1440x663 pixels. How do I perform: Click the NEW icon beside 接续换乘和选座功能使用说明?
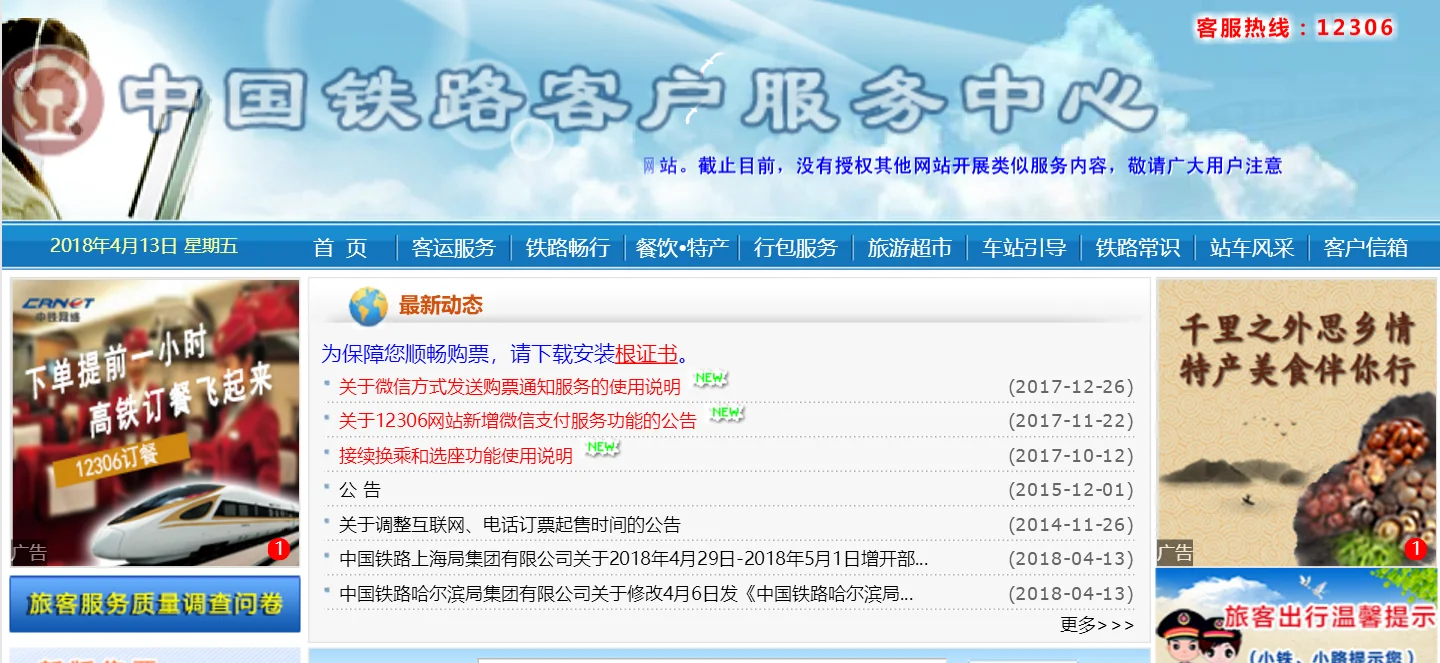pos(600,447)
